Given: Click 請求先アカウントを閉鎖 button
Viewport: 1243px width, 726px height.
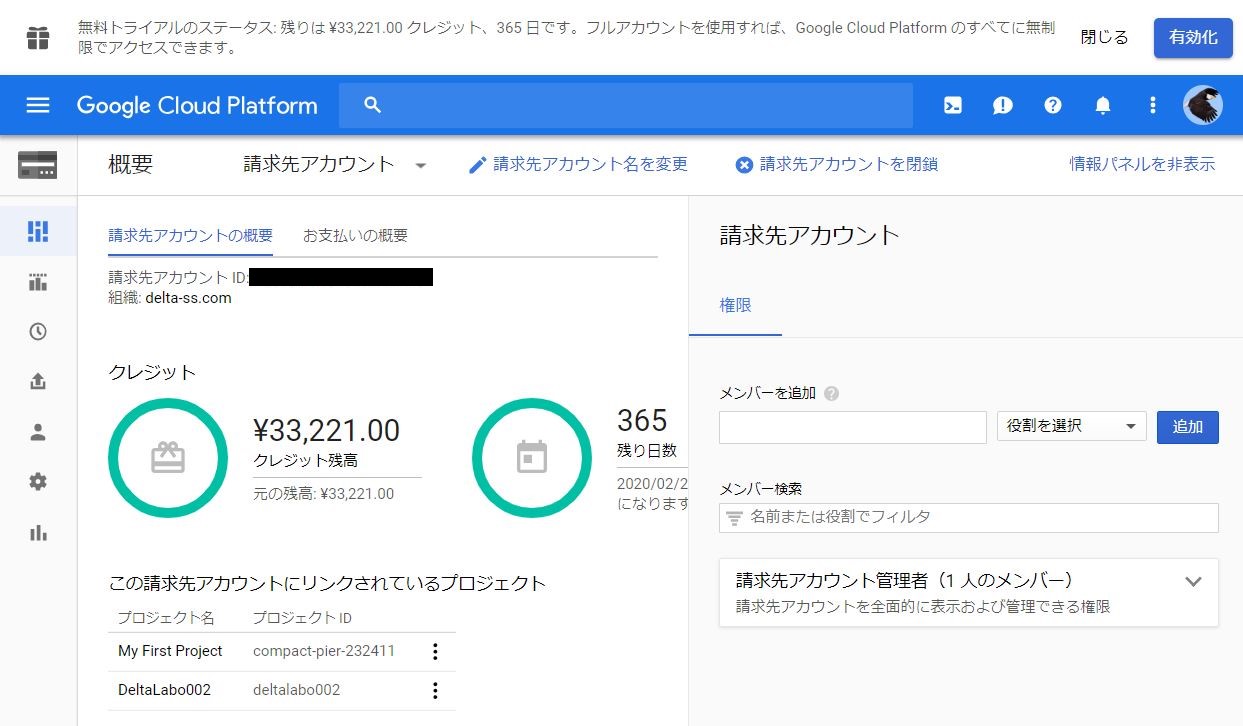Looking at the screenshot, I should tap(836, 164).
